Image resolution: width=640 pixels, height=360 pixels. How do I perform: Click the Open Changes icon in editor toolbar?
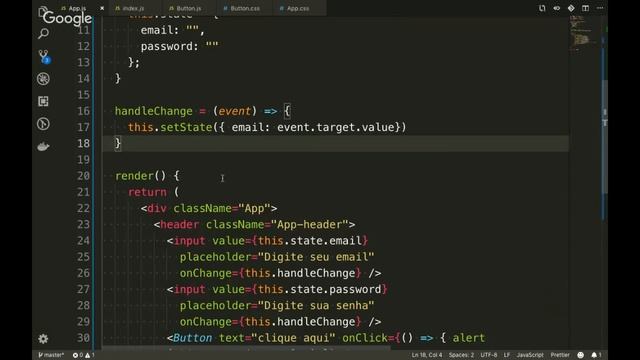coord(542,8)
